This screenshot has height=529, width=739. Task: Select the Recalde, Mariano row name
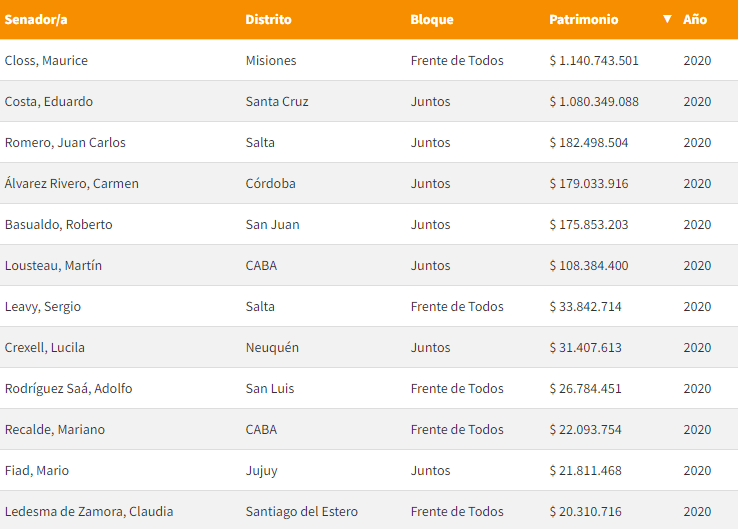(54, 429)
